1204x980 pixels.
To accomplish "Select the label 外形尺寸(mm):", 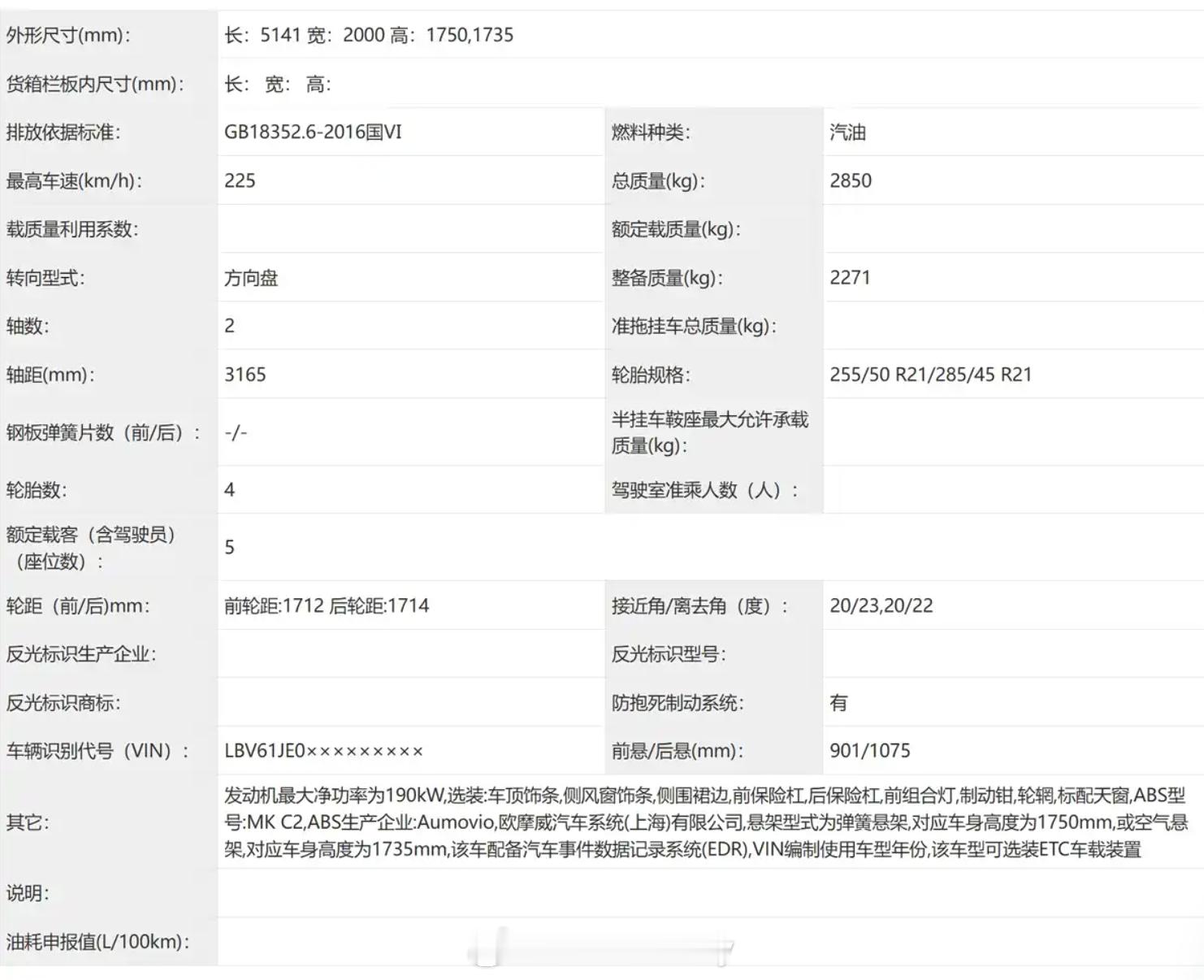I will point(68,35).
